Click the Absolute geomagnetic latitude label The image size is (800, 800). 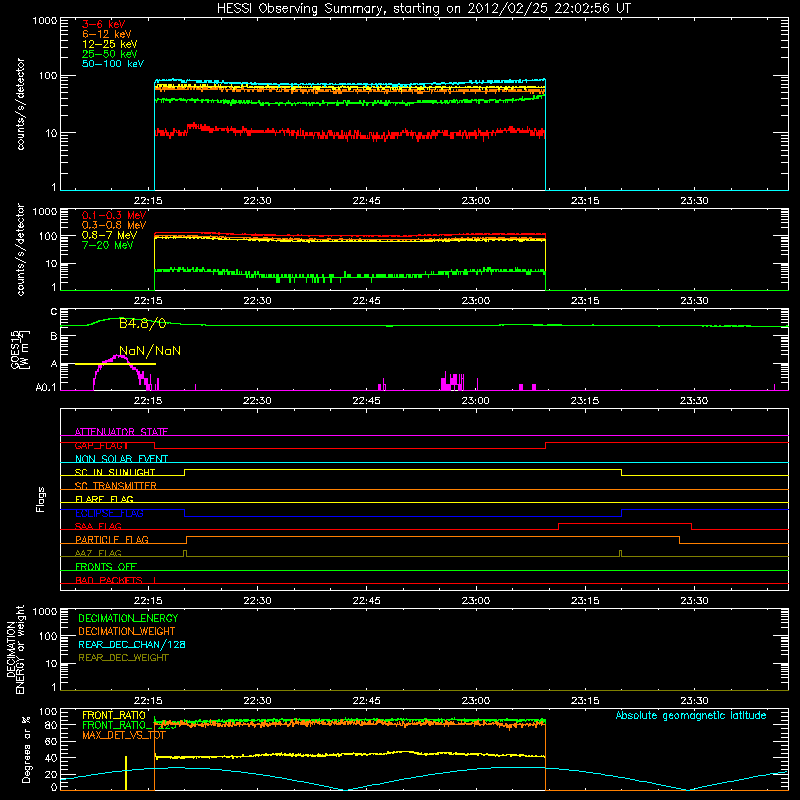point(691,716)
